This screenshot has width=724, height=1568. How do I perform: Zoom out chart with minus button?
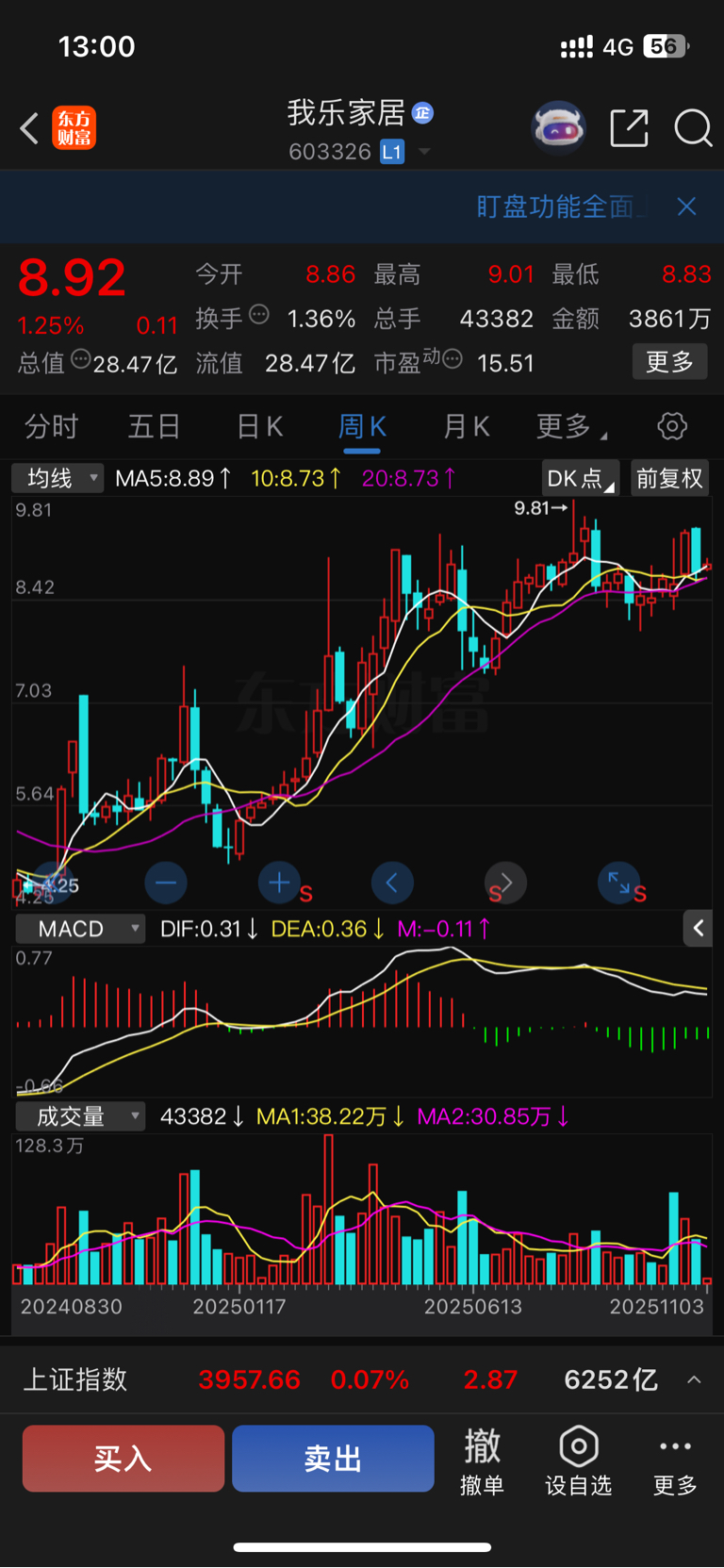166,883
